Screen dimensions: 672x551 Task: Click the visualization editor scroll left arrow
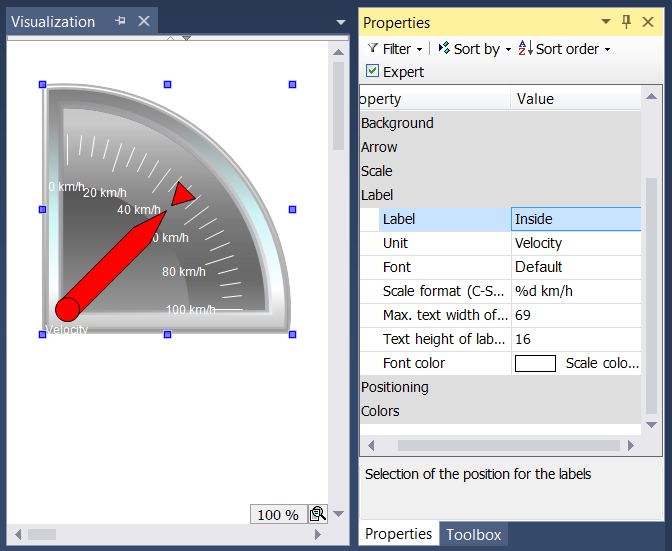[18, 534]
